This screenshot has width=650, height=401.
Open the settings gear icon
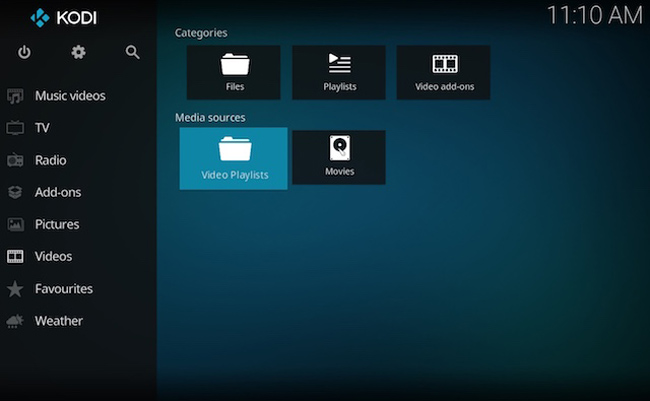(x=78, y=52)
